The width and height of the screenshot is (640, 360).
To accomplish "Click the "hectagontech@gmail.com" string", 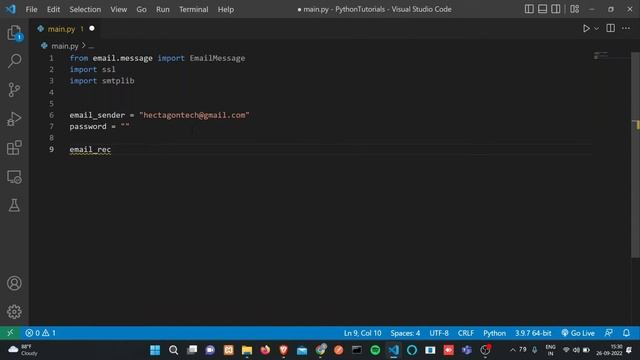I will [194, 115].
